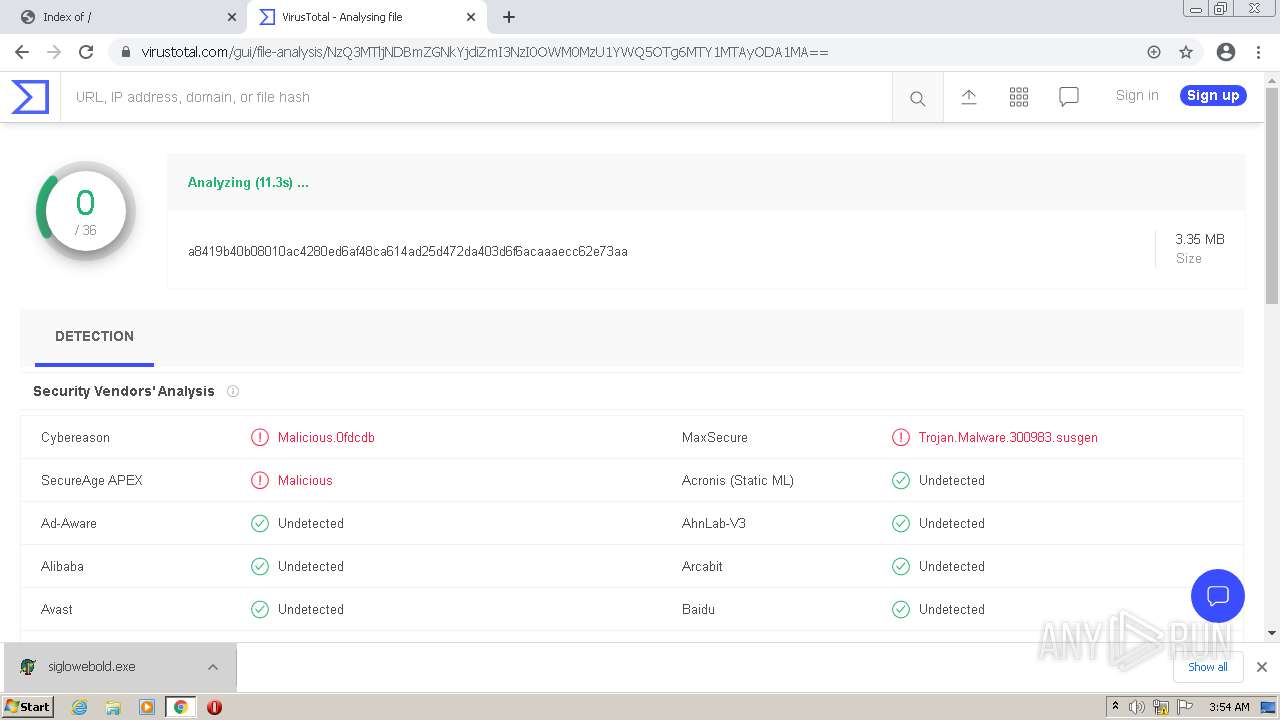Image resolution: width=1280 pixels, height=720 pixels.
Task: Open Windows Explorer folder in taskbar
Action: [113, 707]
